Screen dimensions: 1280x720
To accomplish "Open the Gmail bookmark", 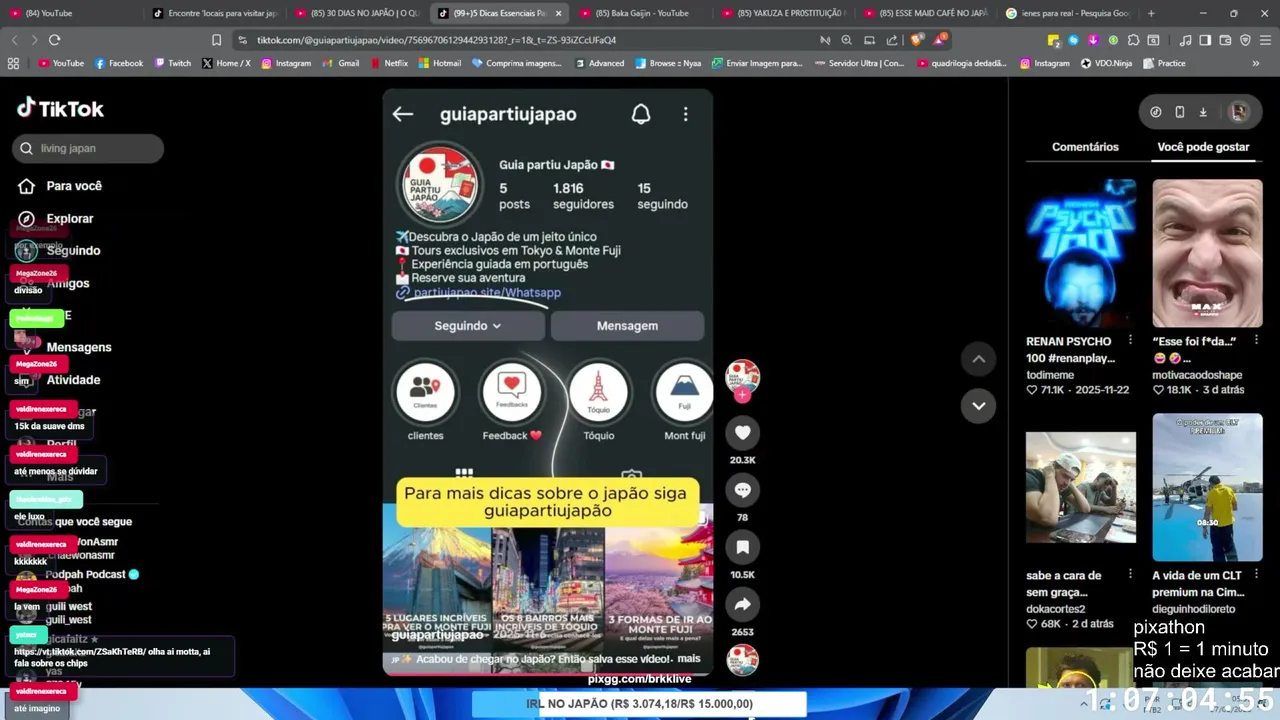I will coord(340,63).
